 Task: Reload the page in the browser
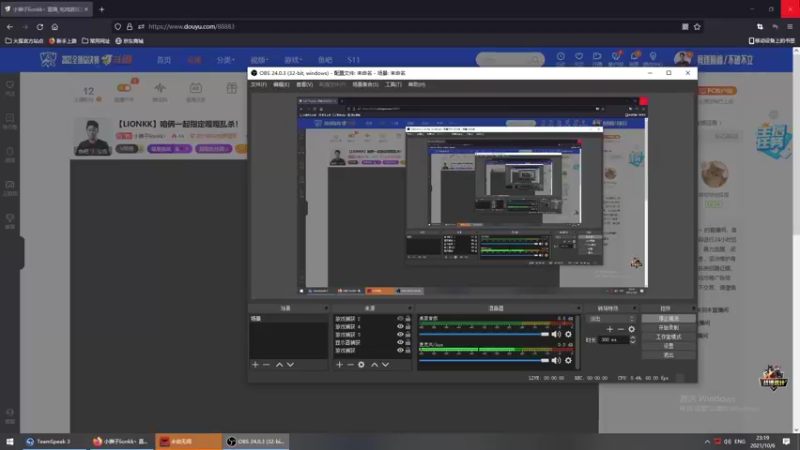[x=40, y=27]
